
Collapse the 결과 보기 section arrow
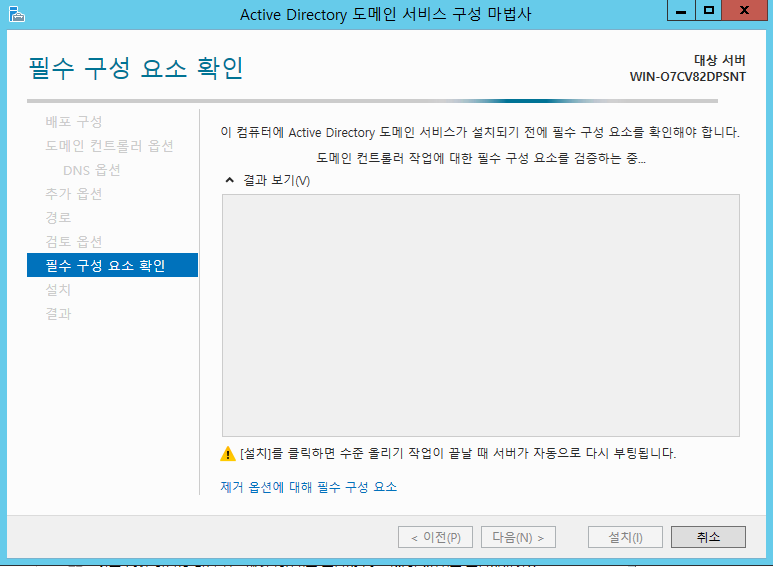[229, 180]
